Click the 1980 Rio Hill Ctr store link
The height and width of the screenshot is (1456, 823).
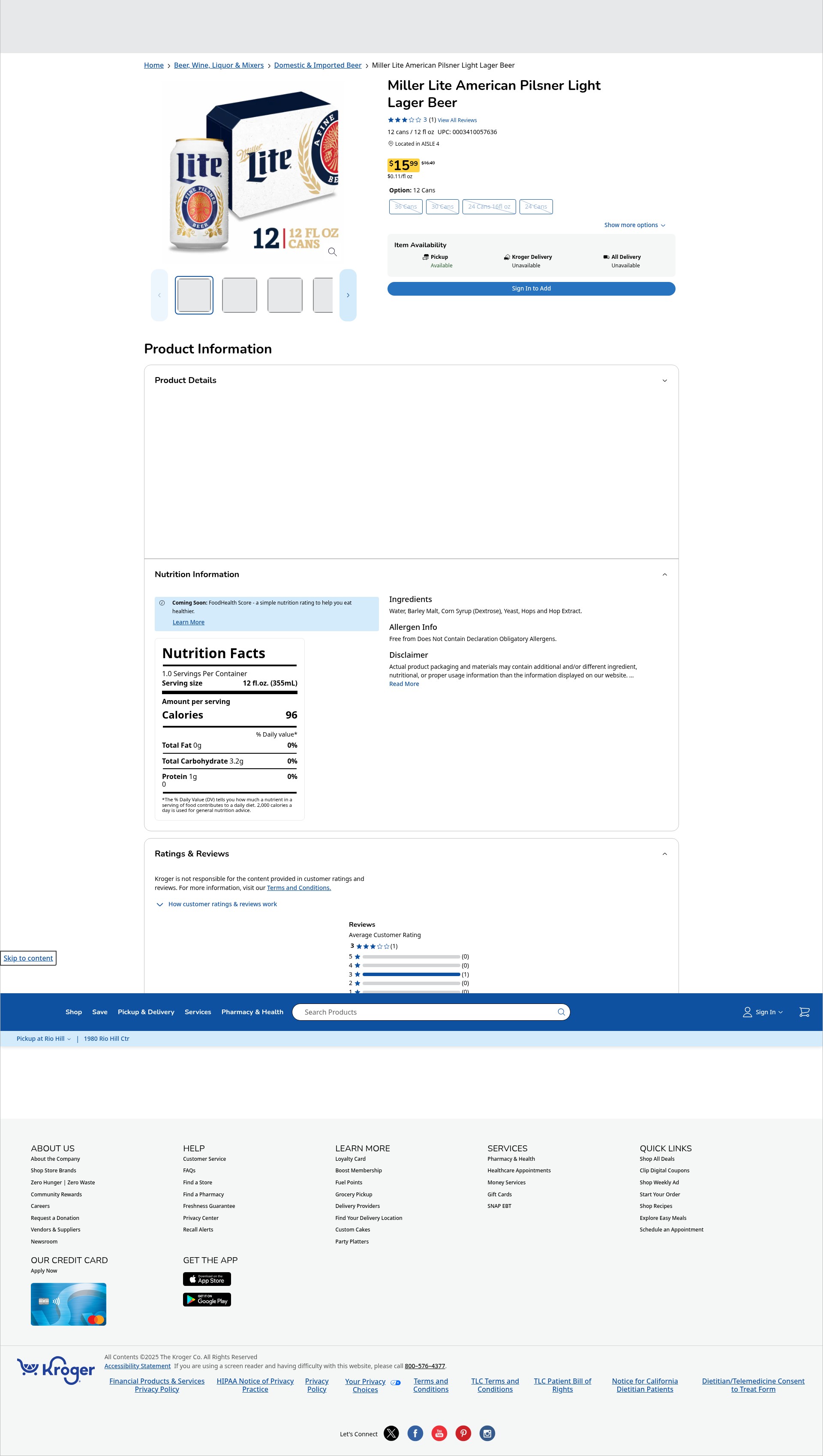[106, 1039]
